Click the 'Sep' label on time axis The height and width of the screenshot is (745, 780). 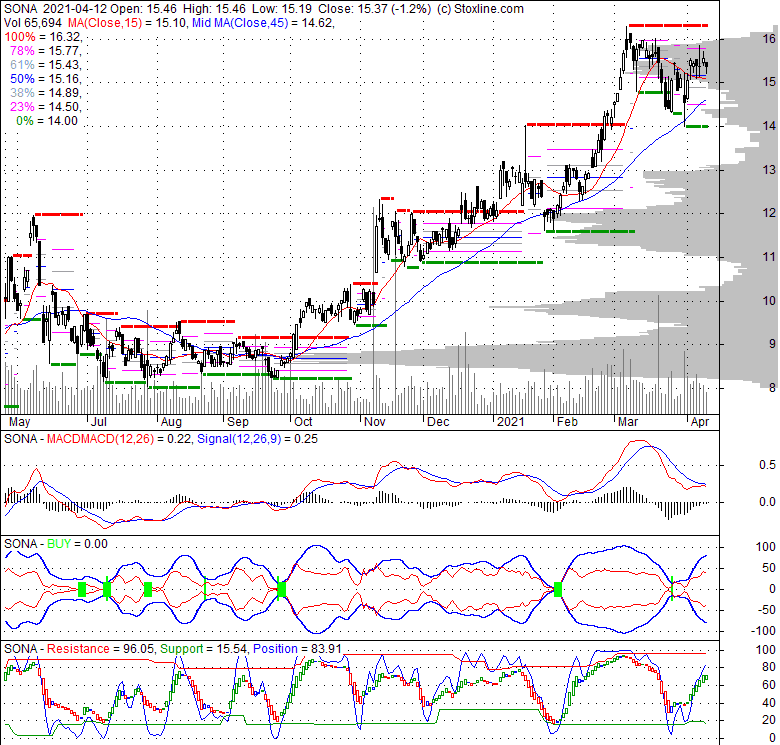pos(238,422)
